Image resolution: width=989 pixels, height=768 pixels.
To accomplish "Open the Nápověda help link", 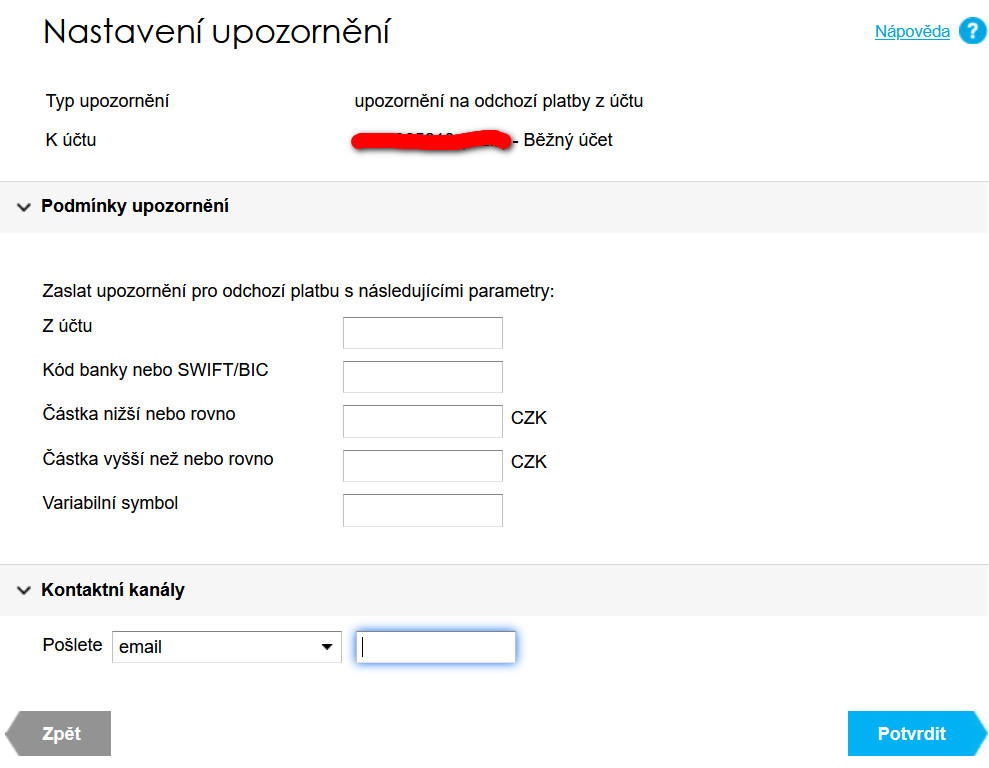I will (912, 32).
